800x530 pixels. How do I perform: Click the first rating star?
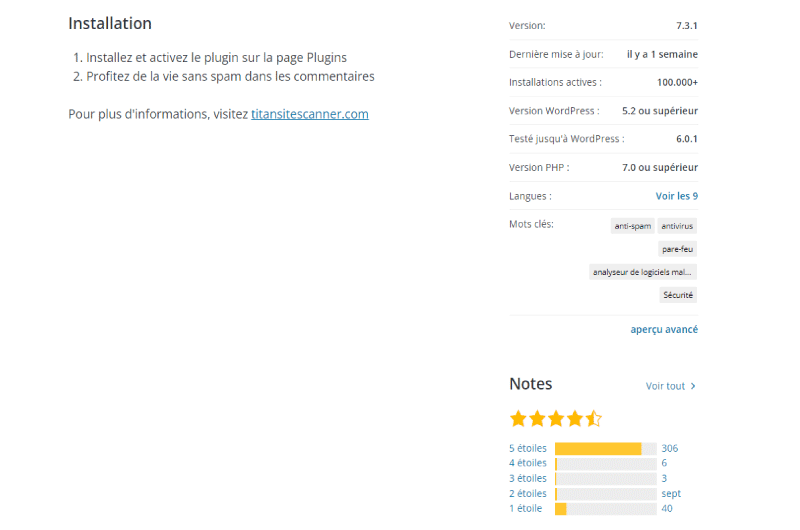[518, 419]
